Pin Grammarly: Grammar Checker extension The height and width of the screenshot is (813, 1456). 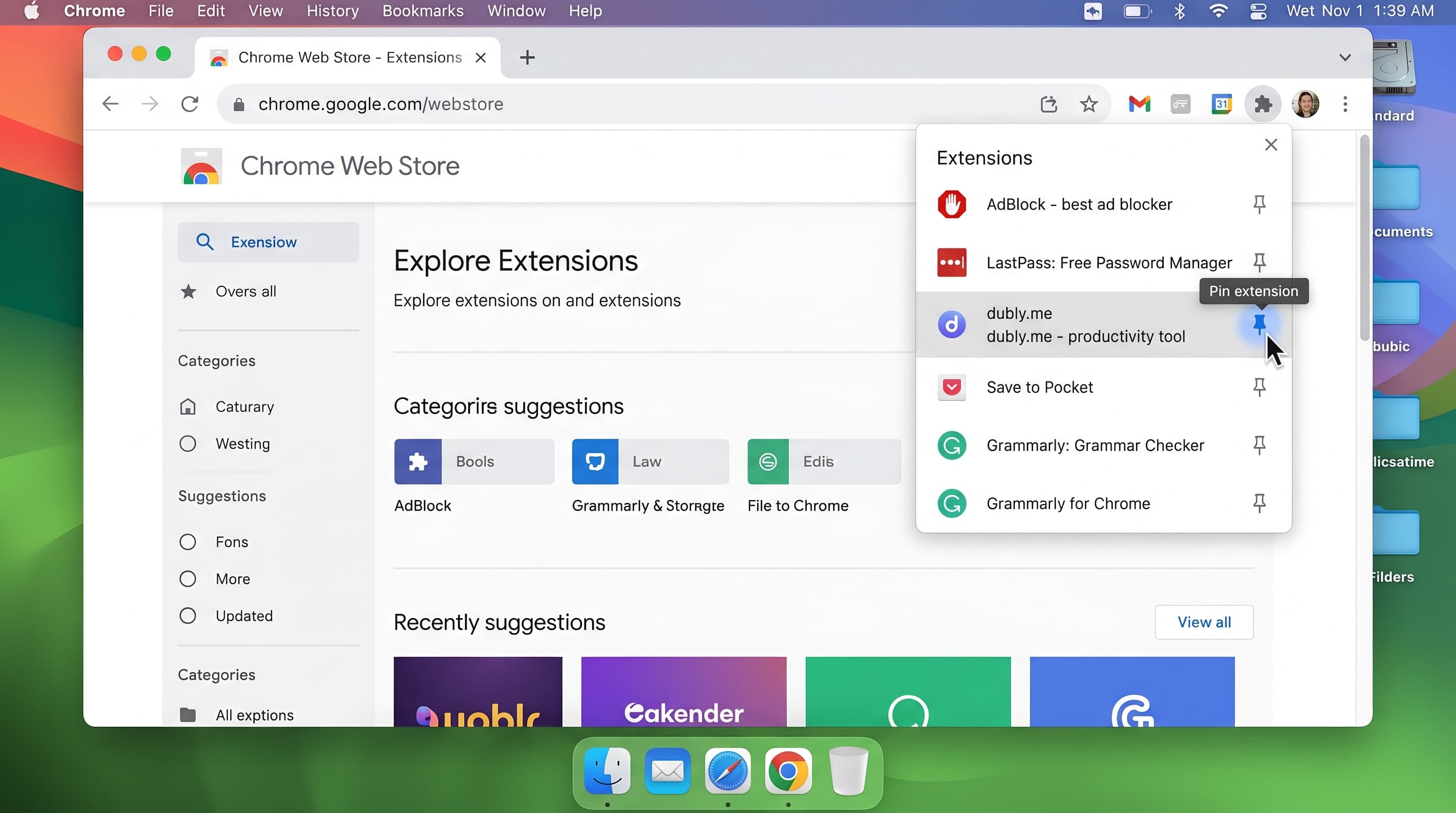click(1259, 446)
